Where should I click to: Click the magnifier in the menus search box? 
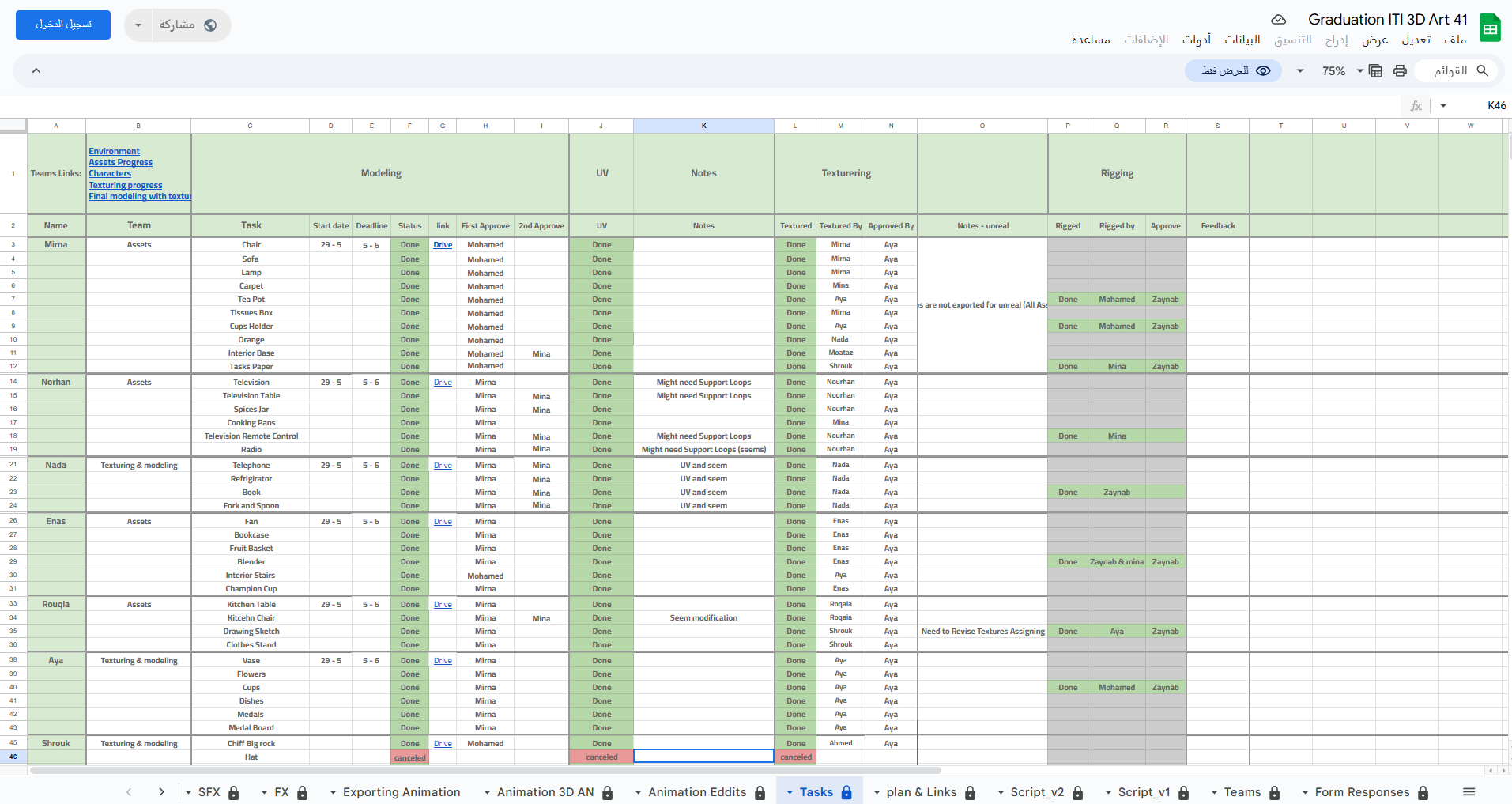pos(1482,71)
